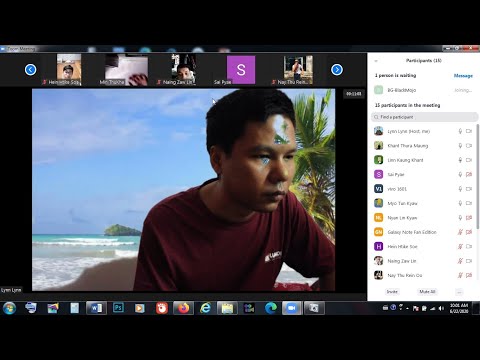Click camera icon for Naing Zaw Lin

pos(469,261)
